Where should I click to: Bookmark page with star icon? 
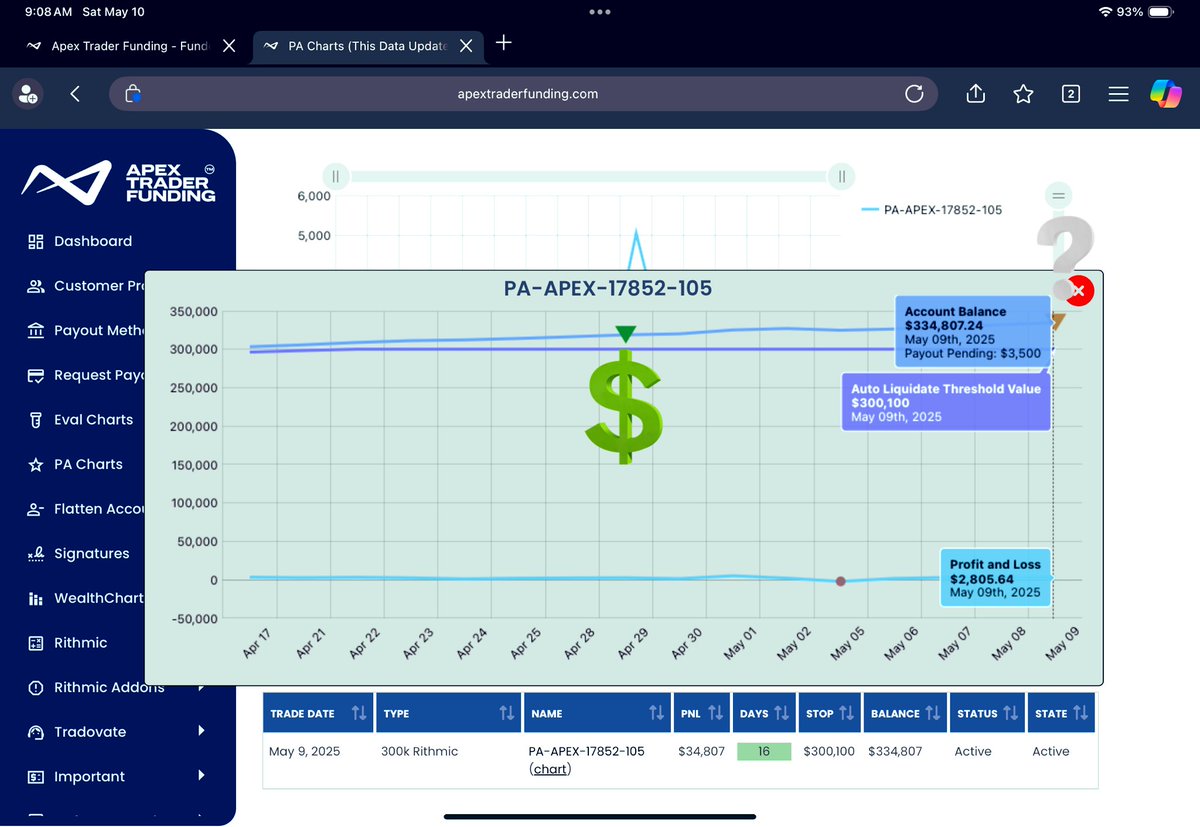(1023, 94)
